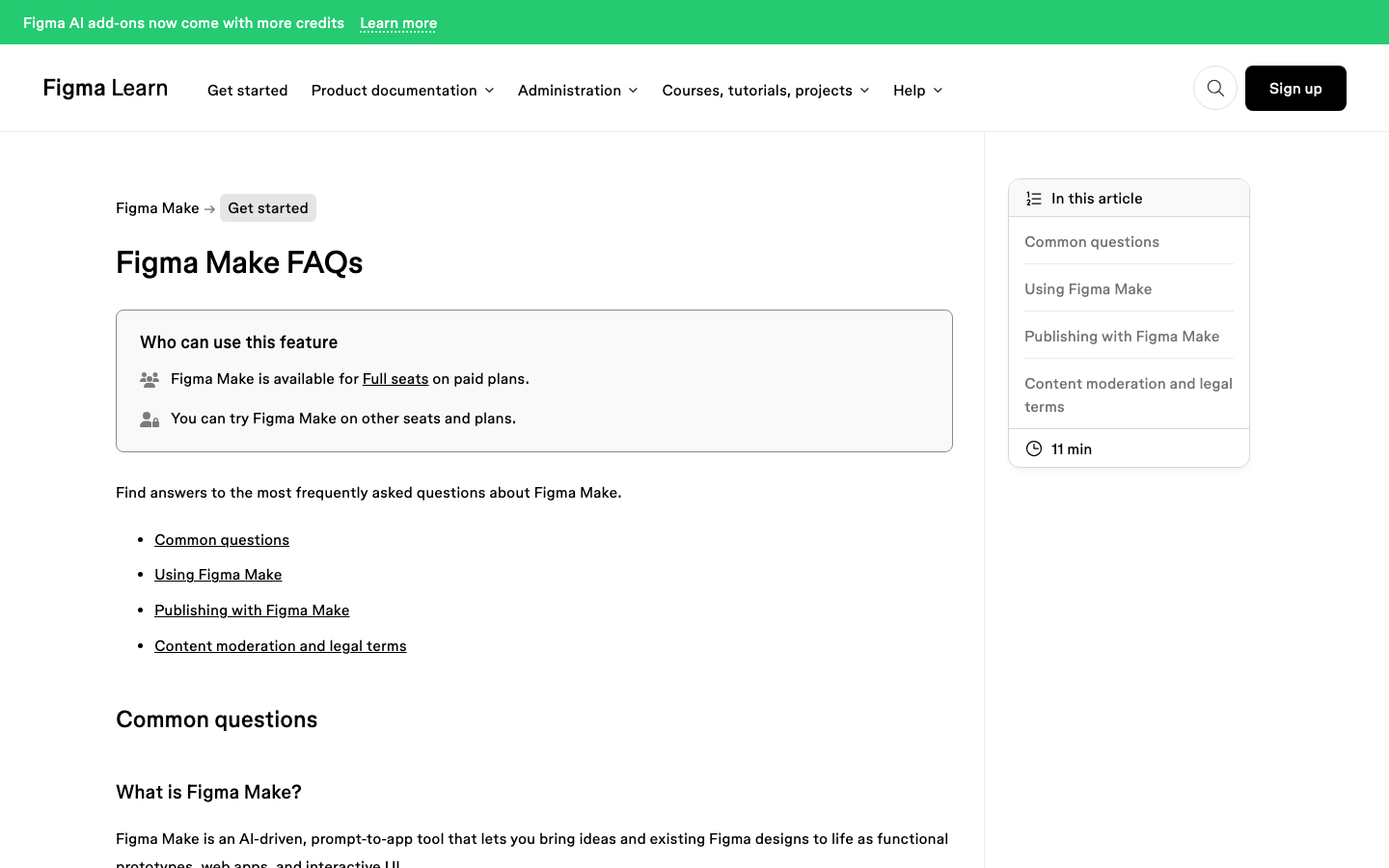Open the Figma Learn home logo
The image size is (1389, 868).
tap(105, 88)
